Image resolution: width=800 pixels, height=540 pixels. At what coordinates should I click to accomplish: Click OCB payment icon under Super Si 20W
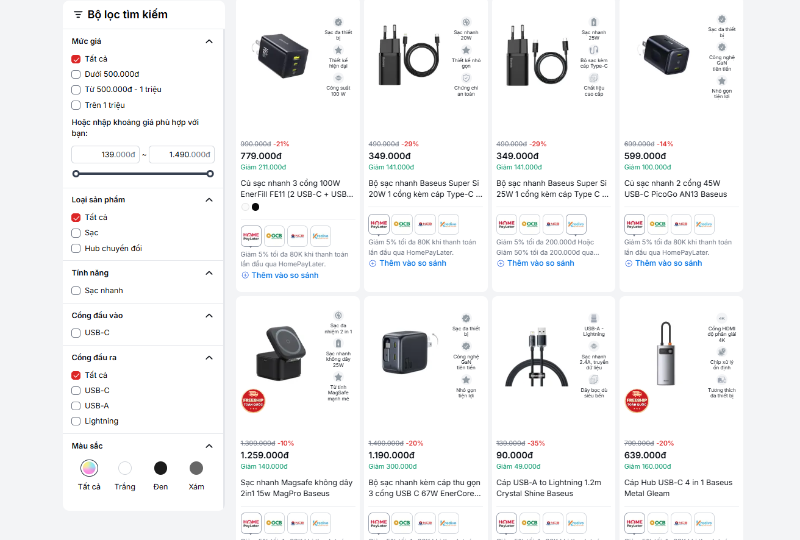402,224
